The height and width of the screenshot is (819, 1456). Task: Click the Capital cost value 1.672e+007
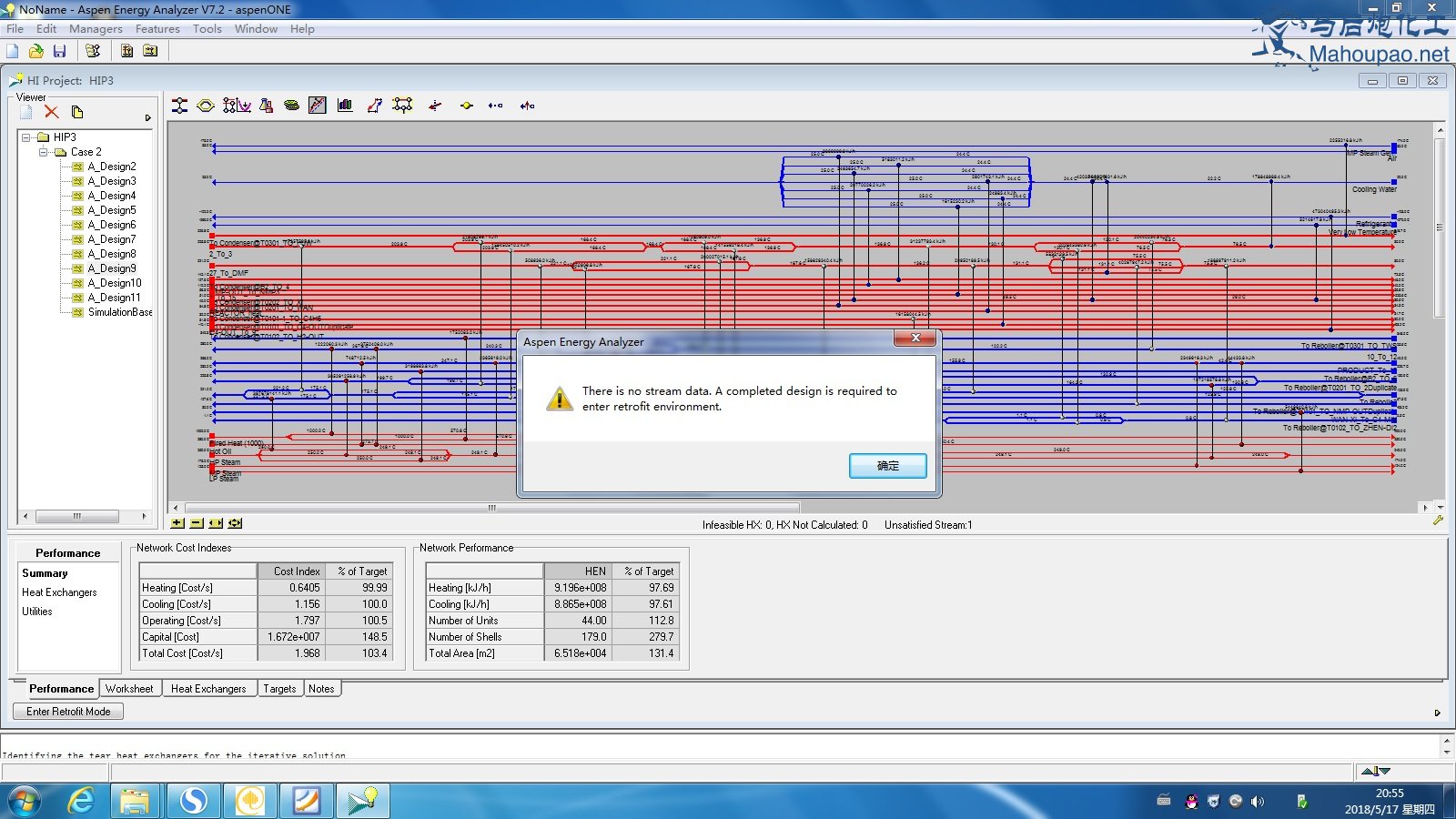pos(291,637)
